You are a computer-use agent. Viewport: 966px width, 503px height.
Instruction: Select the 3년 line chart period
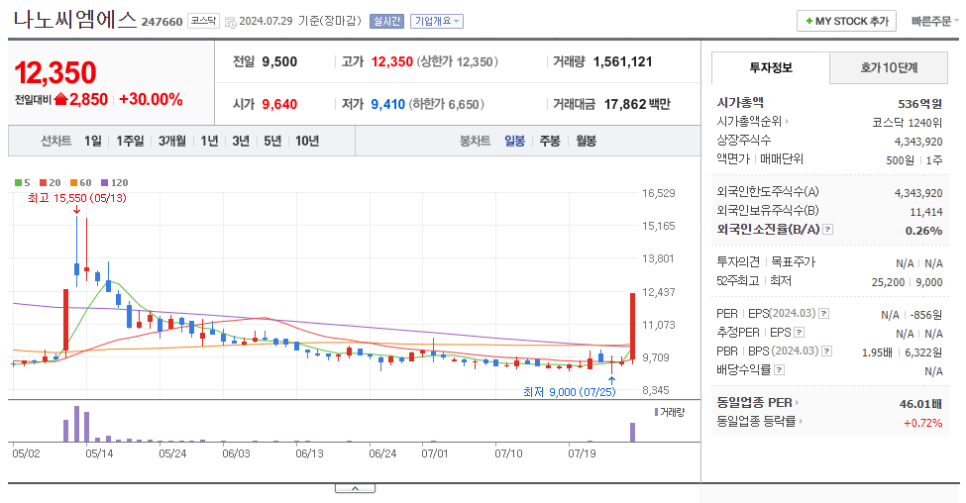[x=241, y=141]
